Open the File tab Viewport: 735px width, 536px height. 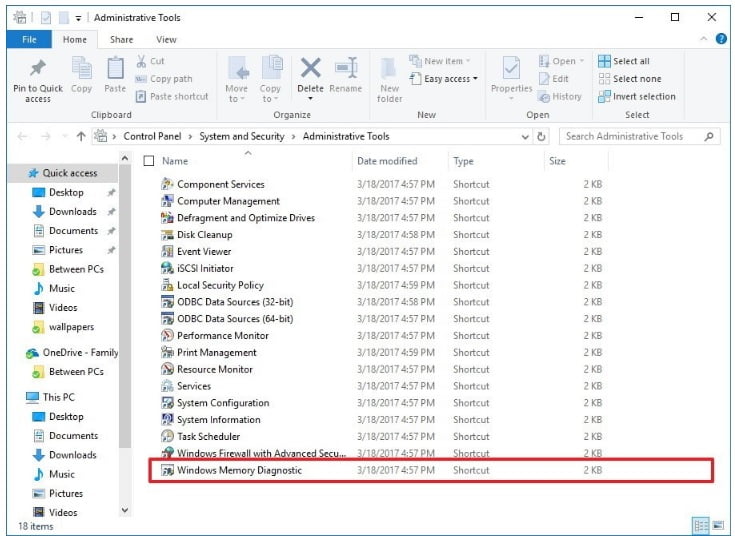pyautogui.click(x=29, y=39)
